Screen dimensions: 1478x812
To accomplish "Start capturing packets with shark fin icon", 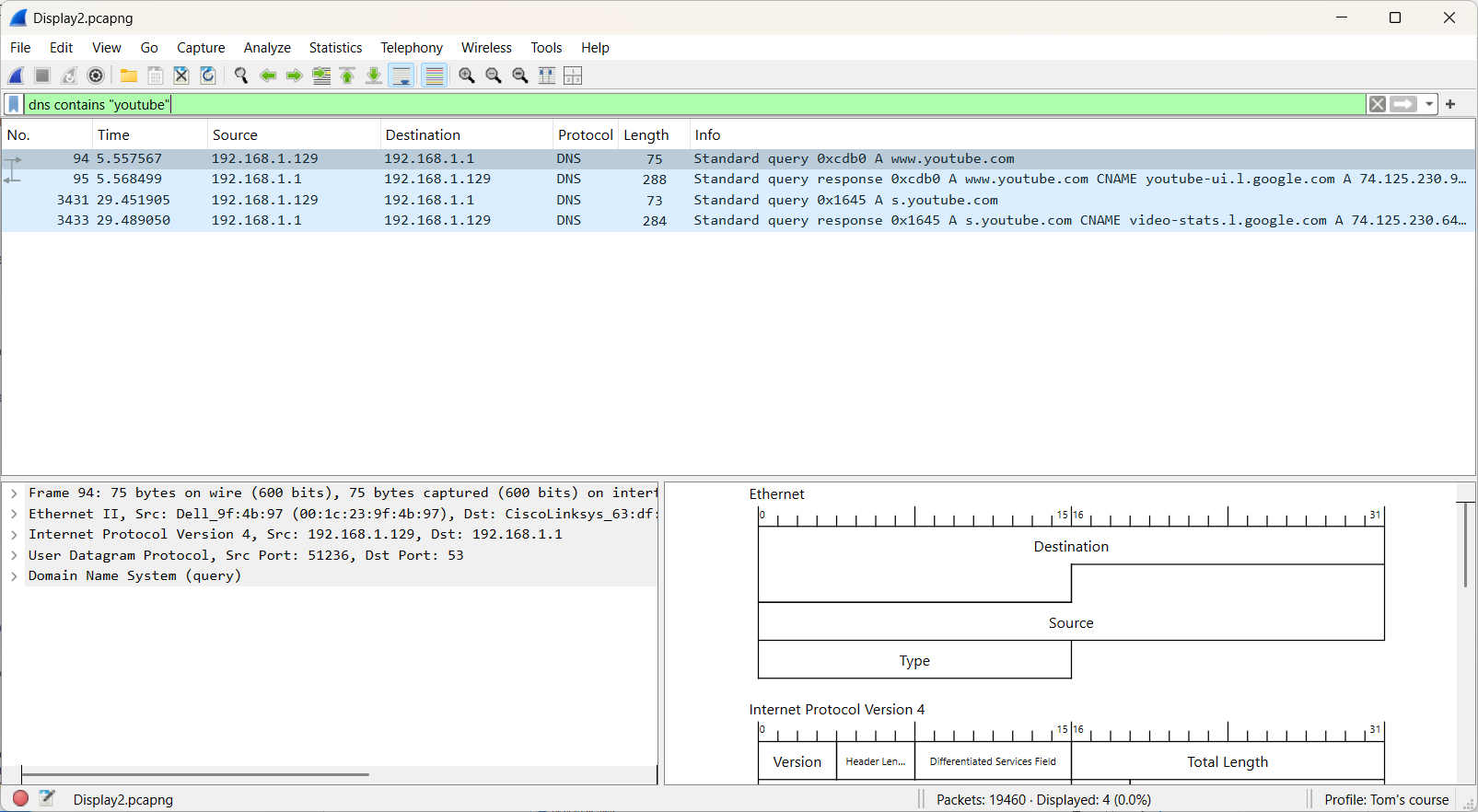I will (17, 75).
